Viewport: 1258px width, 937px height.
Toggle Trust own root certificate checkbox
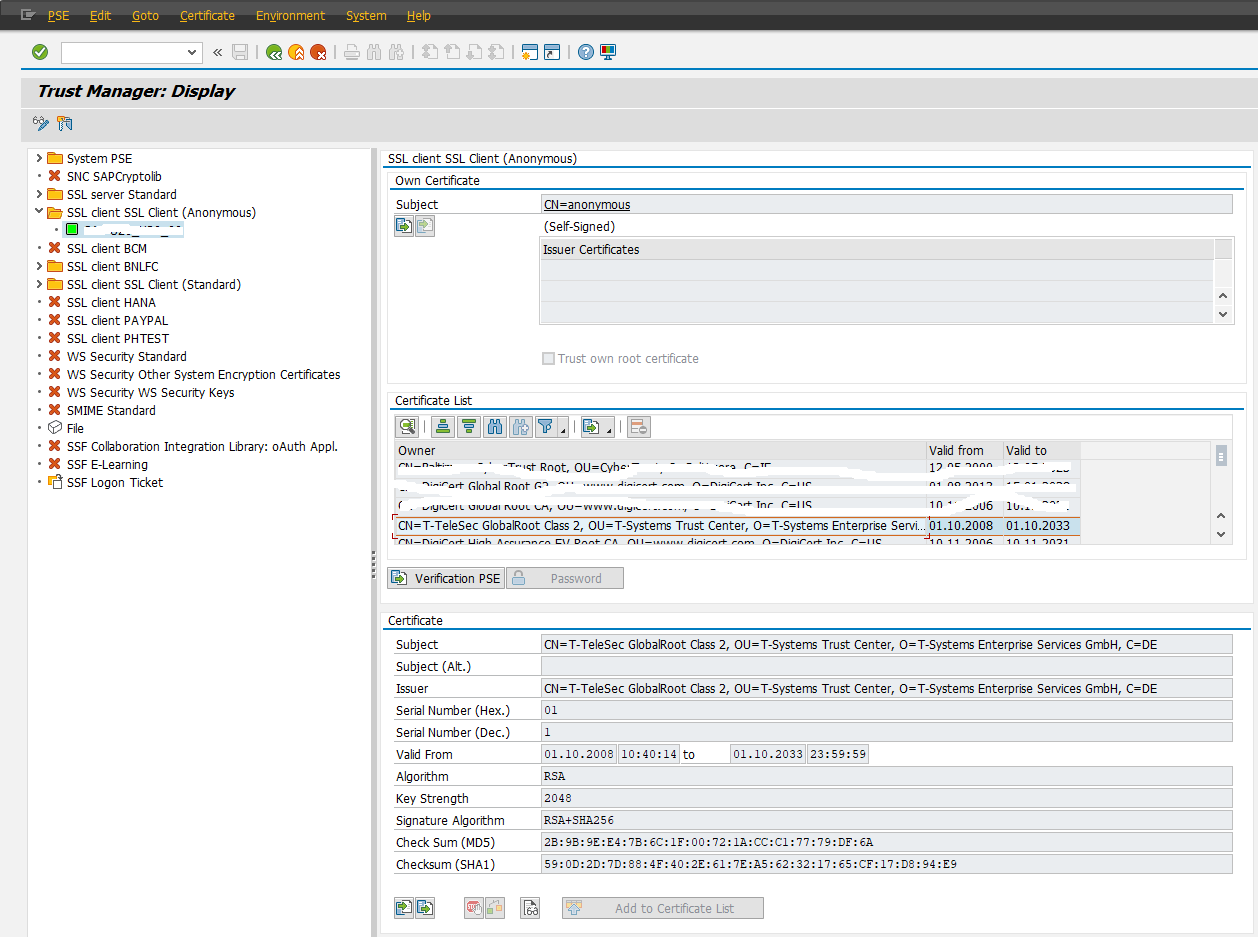click(x=548, y=358)
